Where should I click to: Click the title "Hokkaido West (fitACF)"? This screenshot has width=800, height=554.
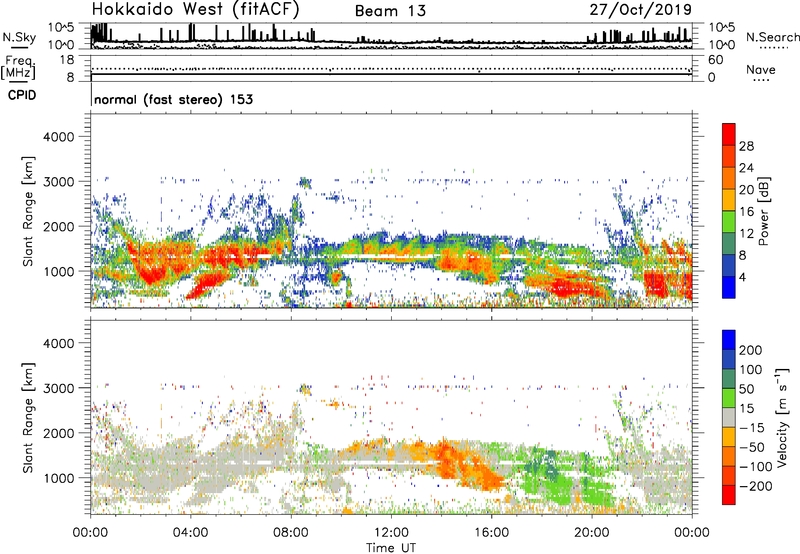click(x=195, y=9)
